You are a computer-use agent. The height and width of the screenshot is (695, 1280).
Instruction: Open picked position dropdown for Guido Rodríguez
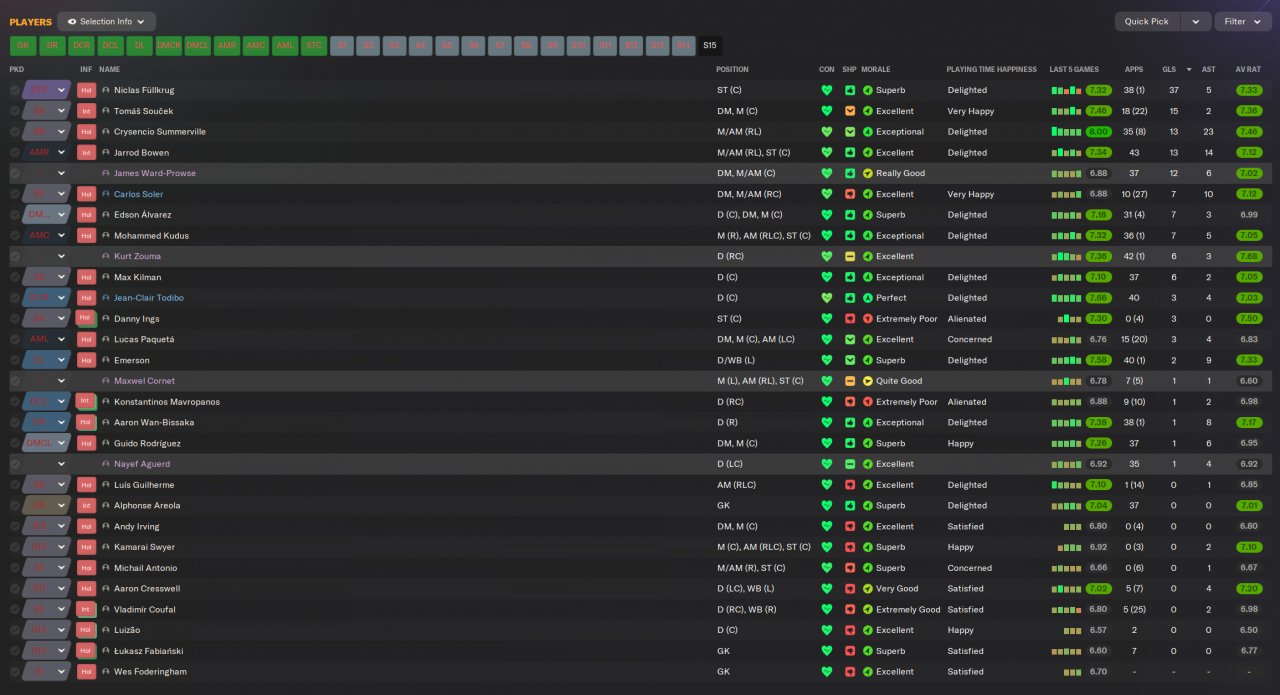tap(61, 443)
